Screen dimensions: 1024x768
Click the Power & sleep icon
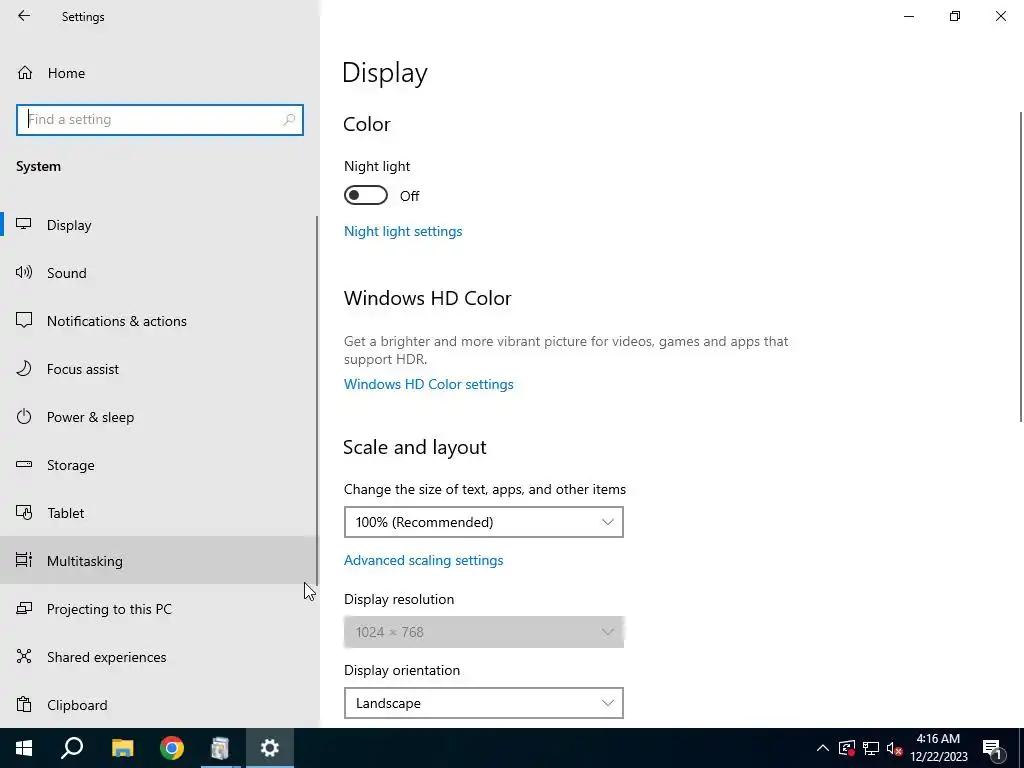(24, 416)
